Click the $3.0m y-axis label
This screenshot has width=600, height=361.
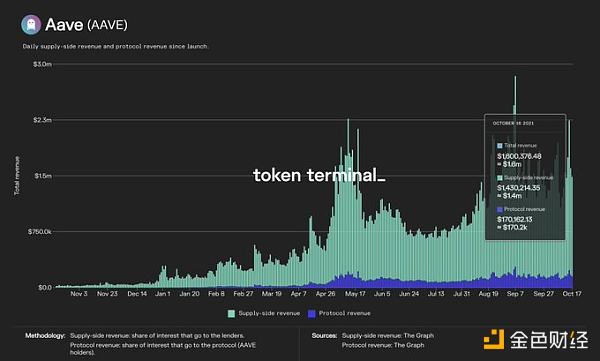42,64
